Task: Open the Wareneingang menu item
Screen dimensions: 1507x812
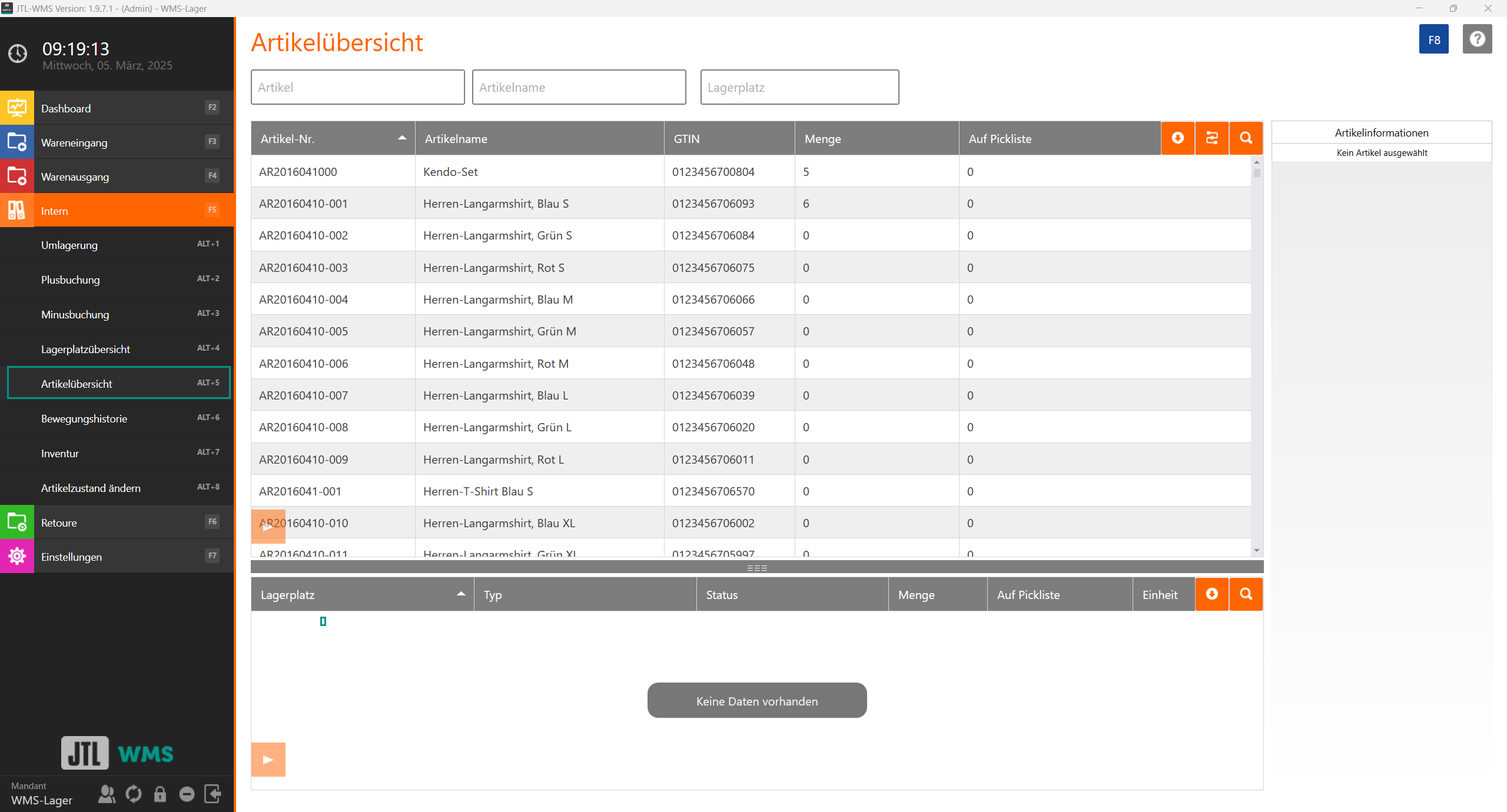Action: [x=74, y=142]
